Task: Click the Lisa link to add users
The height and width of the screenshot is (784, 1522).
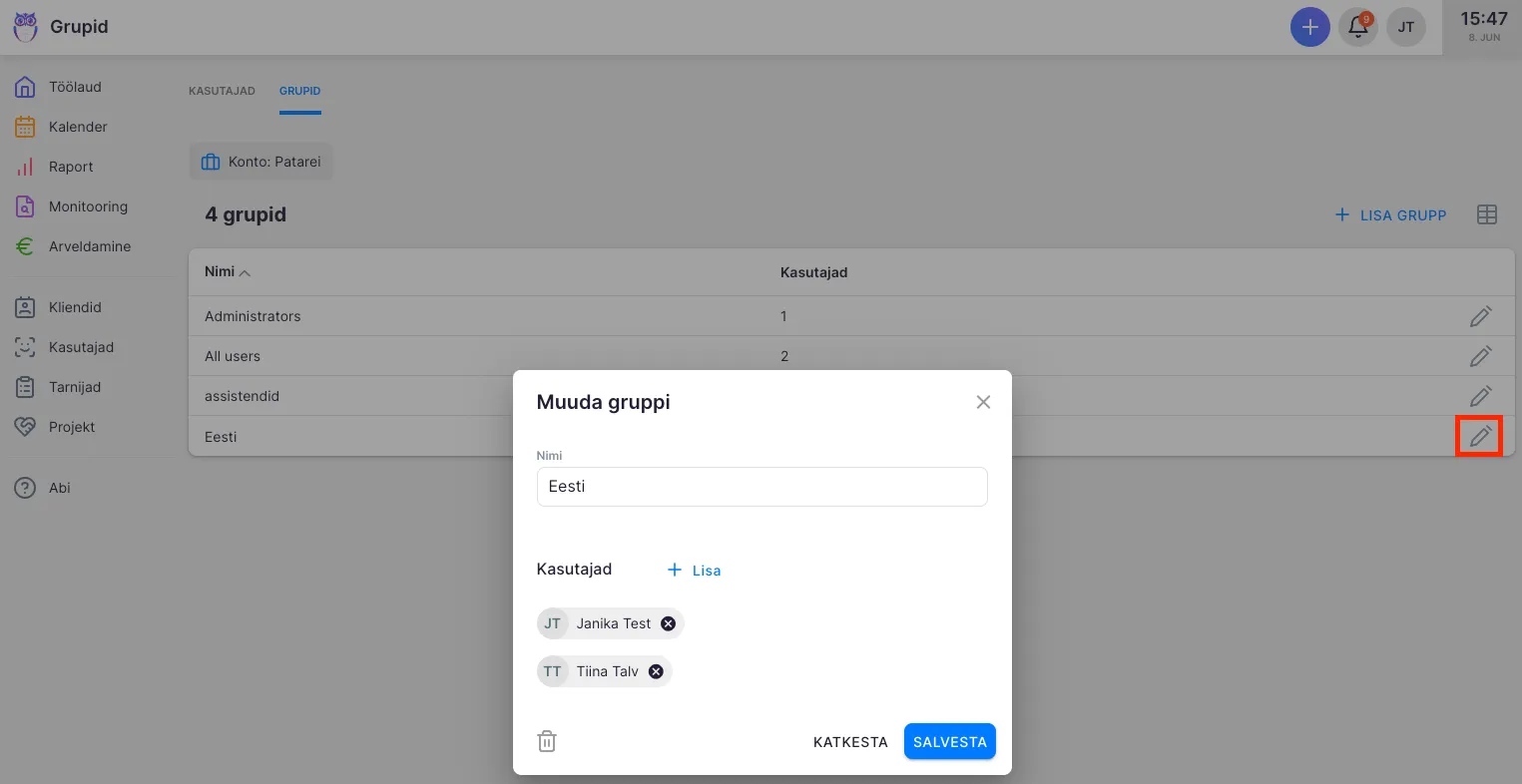Action: click(695, 571)
